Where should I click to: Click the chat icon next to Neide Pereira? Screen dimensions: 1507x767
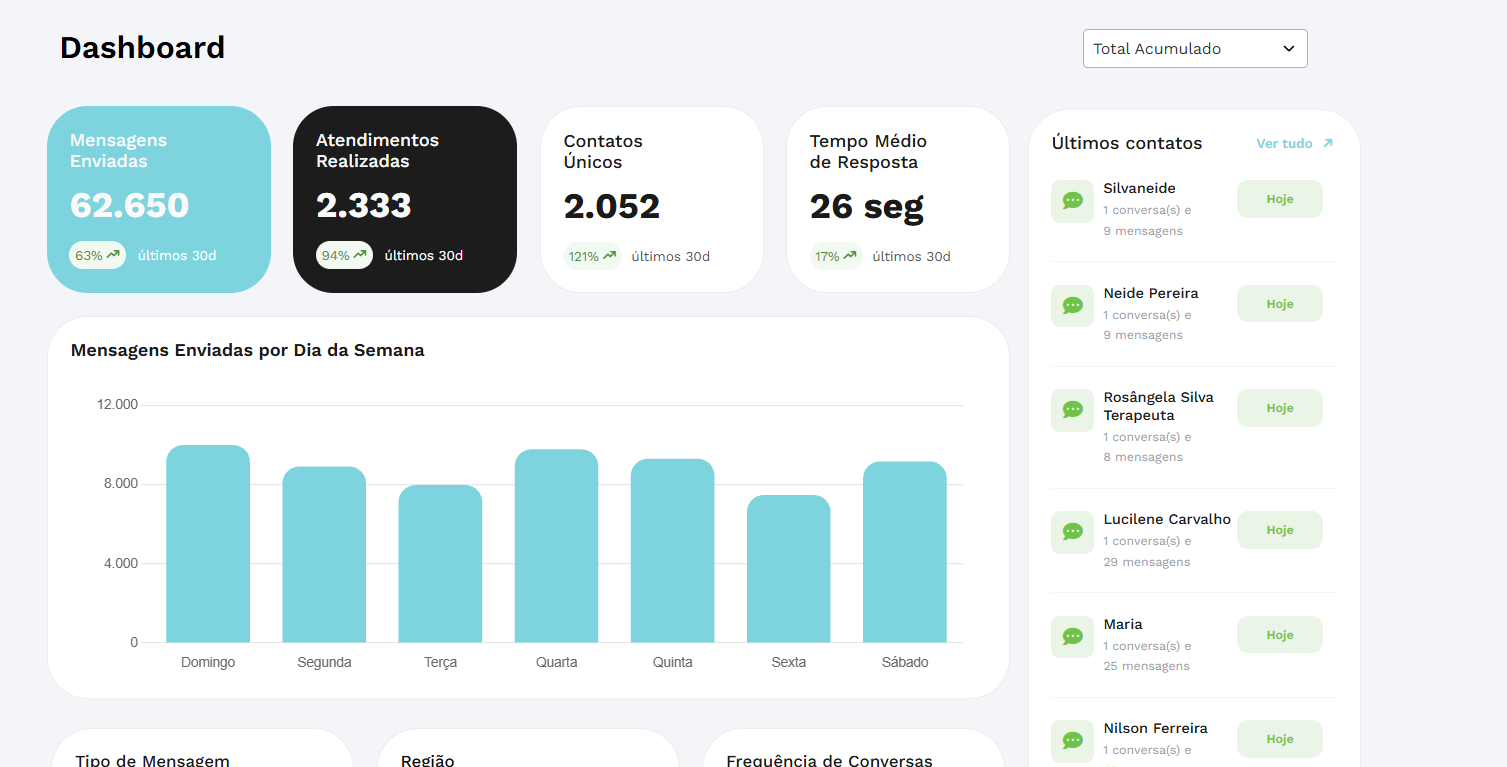tap(1072, 306)
